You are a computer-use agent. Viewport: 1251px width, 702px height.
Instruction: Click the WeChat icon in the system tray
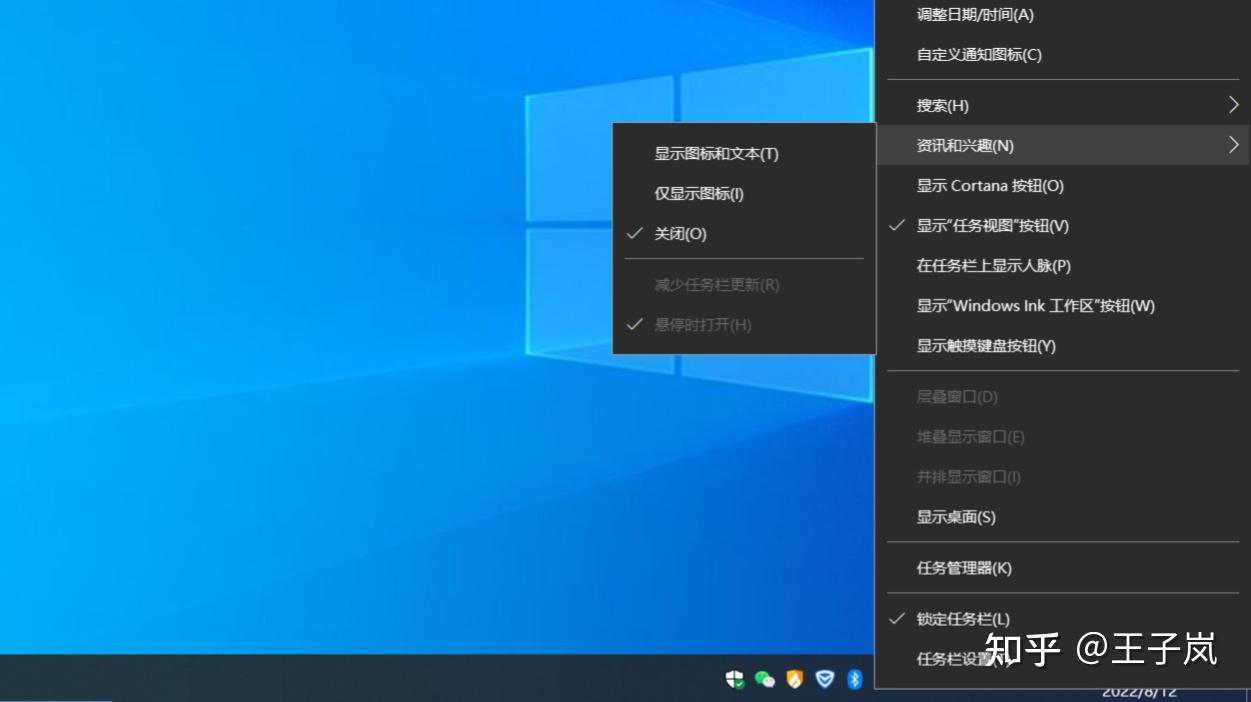tap(764, 680)
